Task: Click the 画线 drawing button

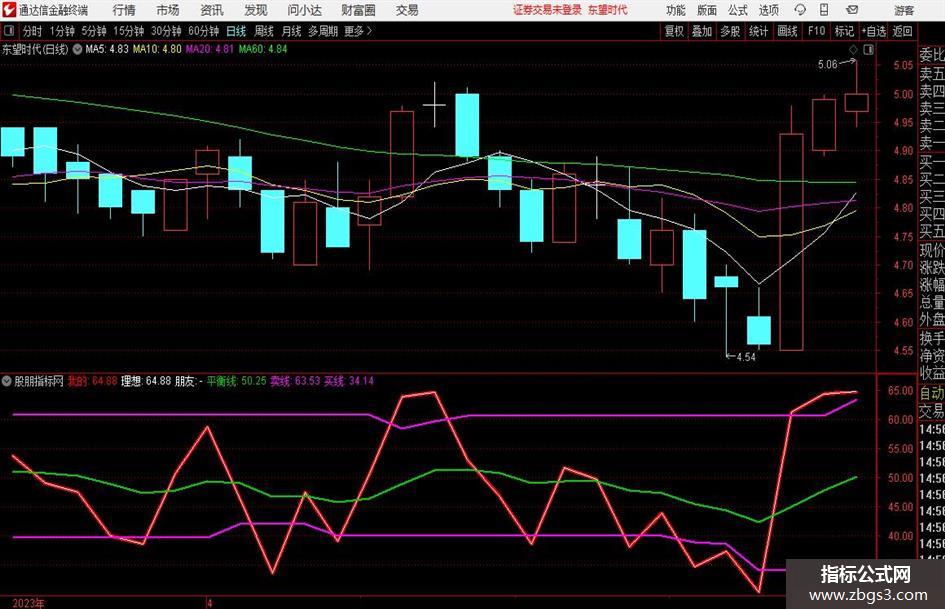Action: pos(787,31)
